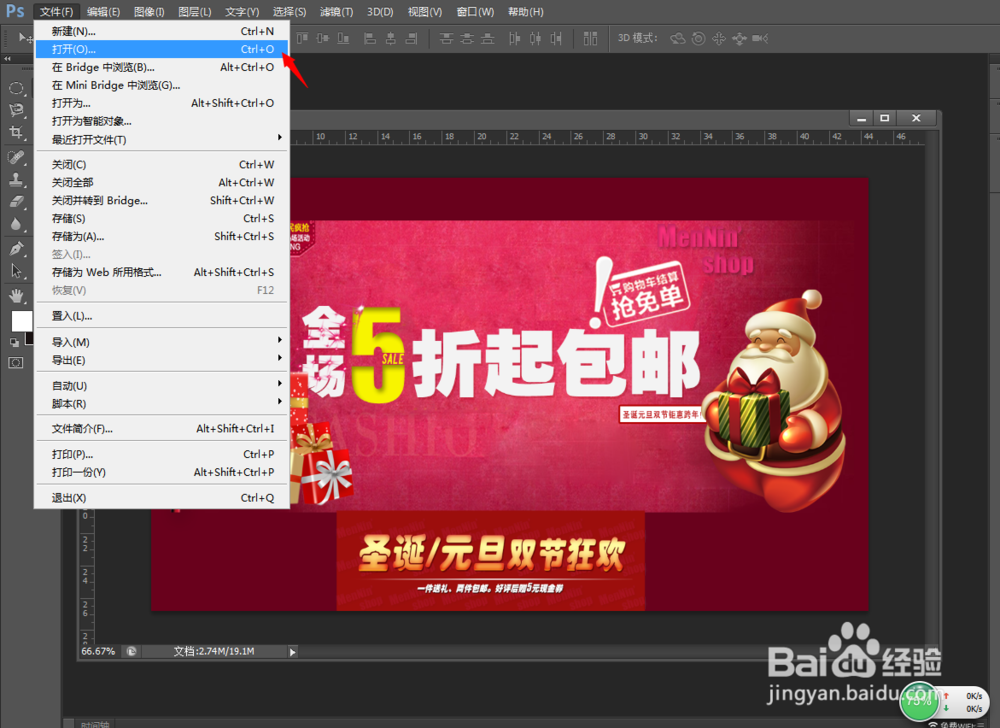This screenshot has height=728, width=1000.
Task: Open the 编辑(E) menu
Action: click(x=103, y=11)
